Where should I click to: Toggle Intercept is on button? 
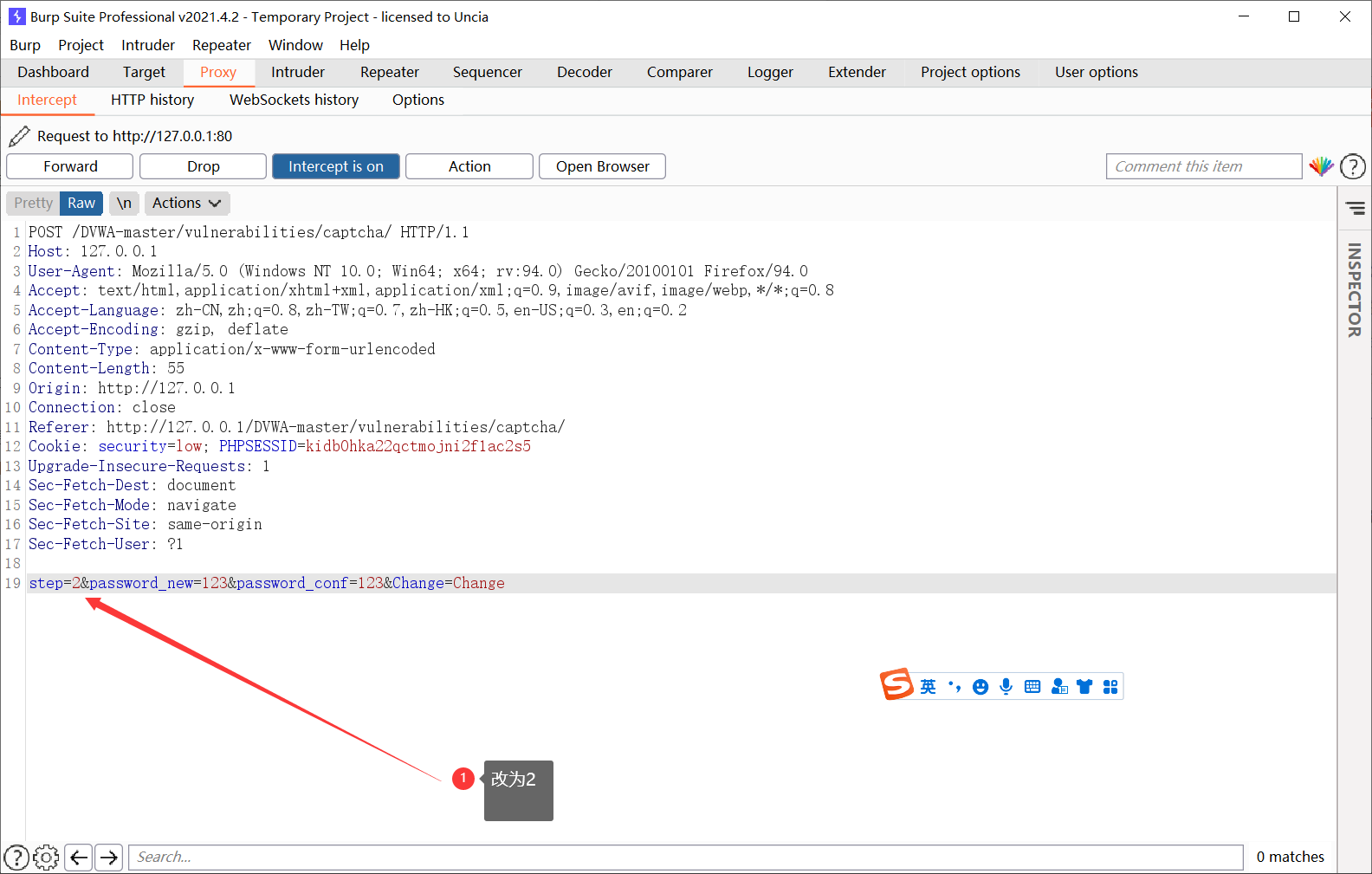(x=336, y=166)
